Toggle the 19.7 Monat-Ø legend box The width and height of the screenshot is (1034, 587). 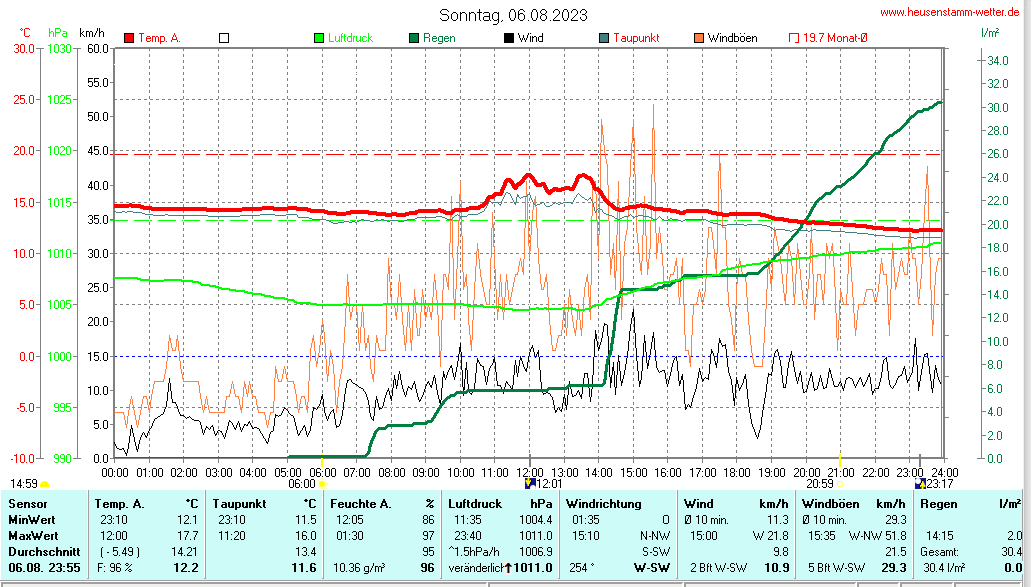[795, 38]
